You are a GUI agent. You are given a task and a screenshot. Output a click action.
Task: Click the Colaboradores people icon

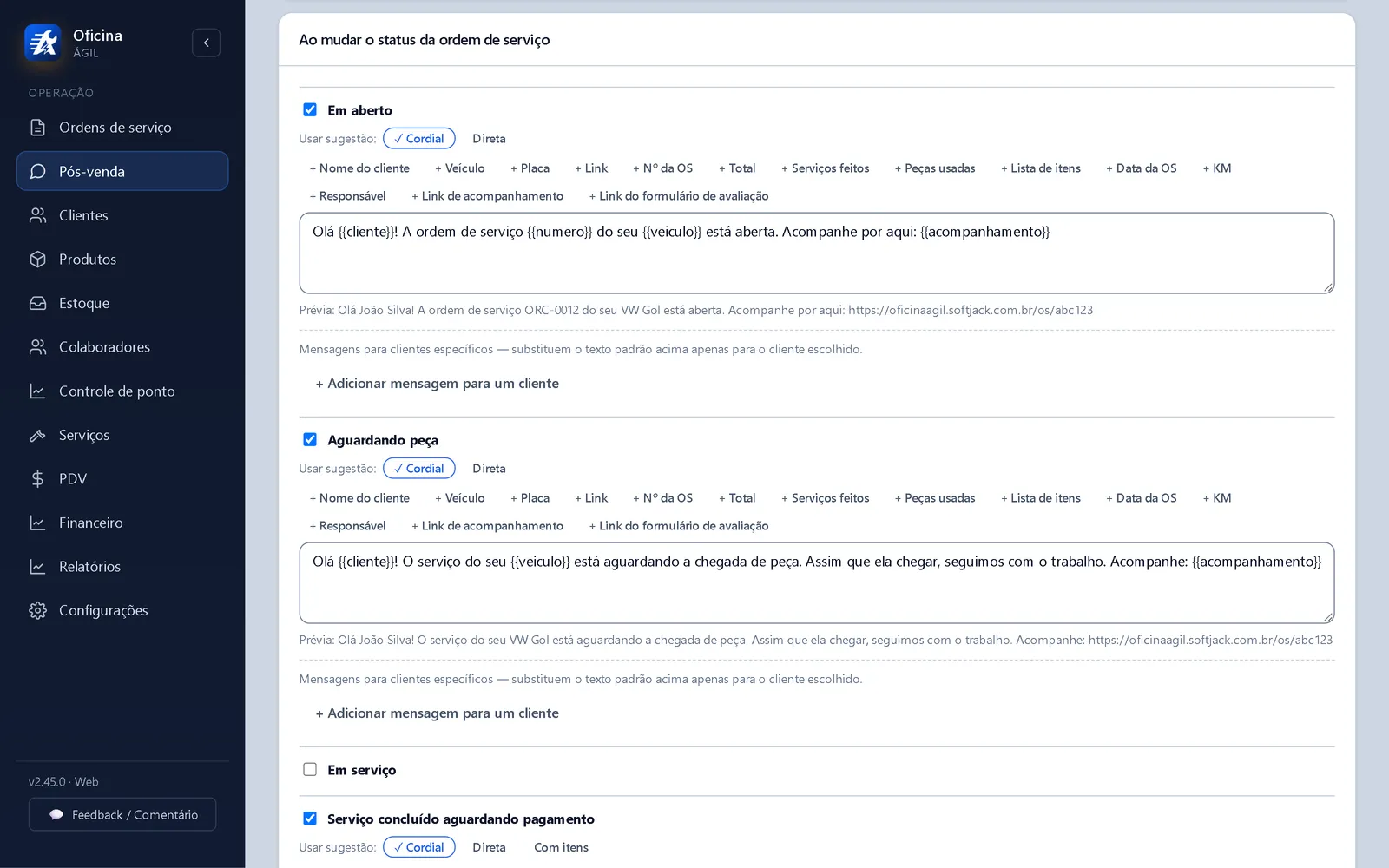pyautogui.click(x=37, y=347)
